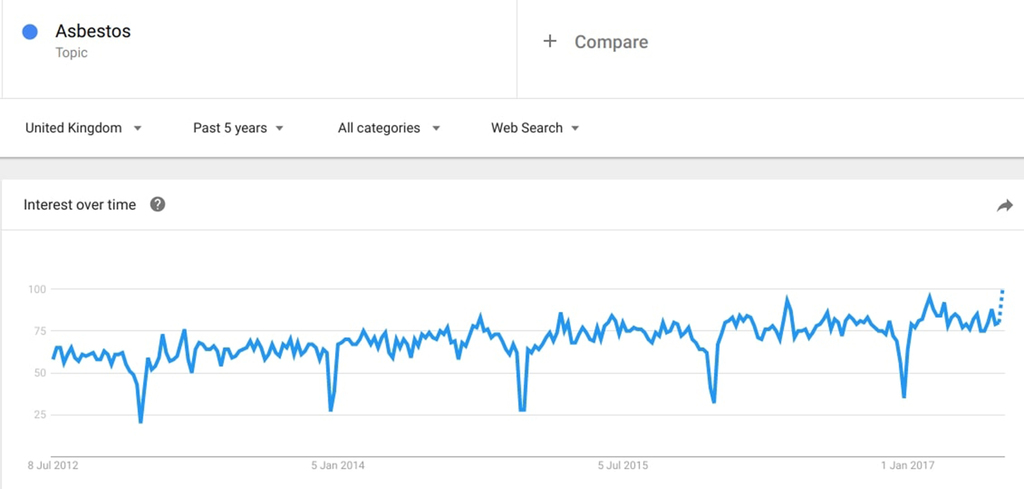Click the 5 Jul 2015 axis label
This screenshot has width=1024, height=489.
pos(624,465)
